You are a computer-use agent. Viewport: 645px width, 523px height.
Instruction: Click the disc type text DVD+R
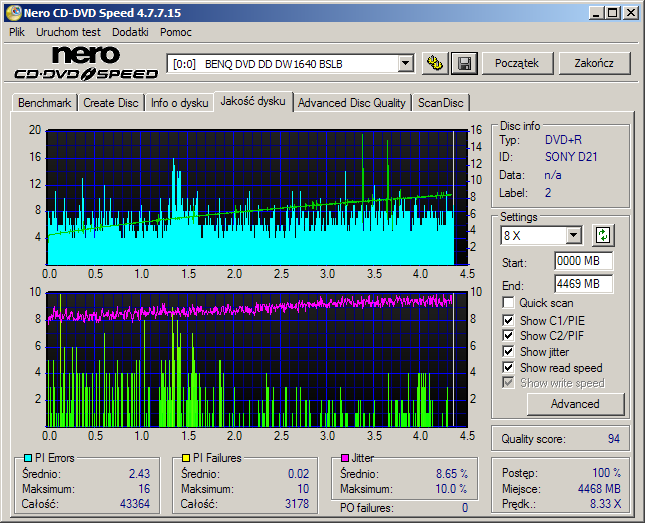[563, 140]
